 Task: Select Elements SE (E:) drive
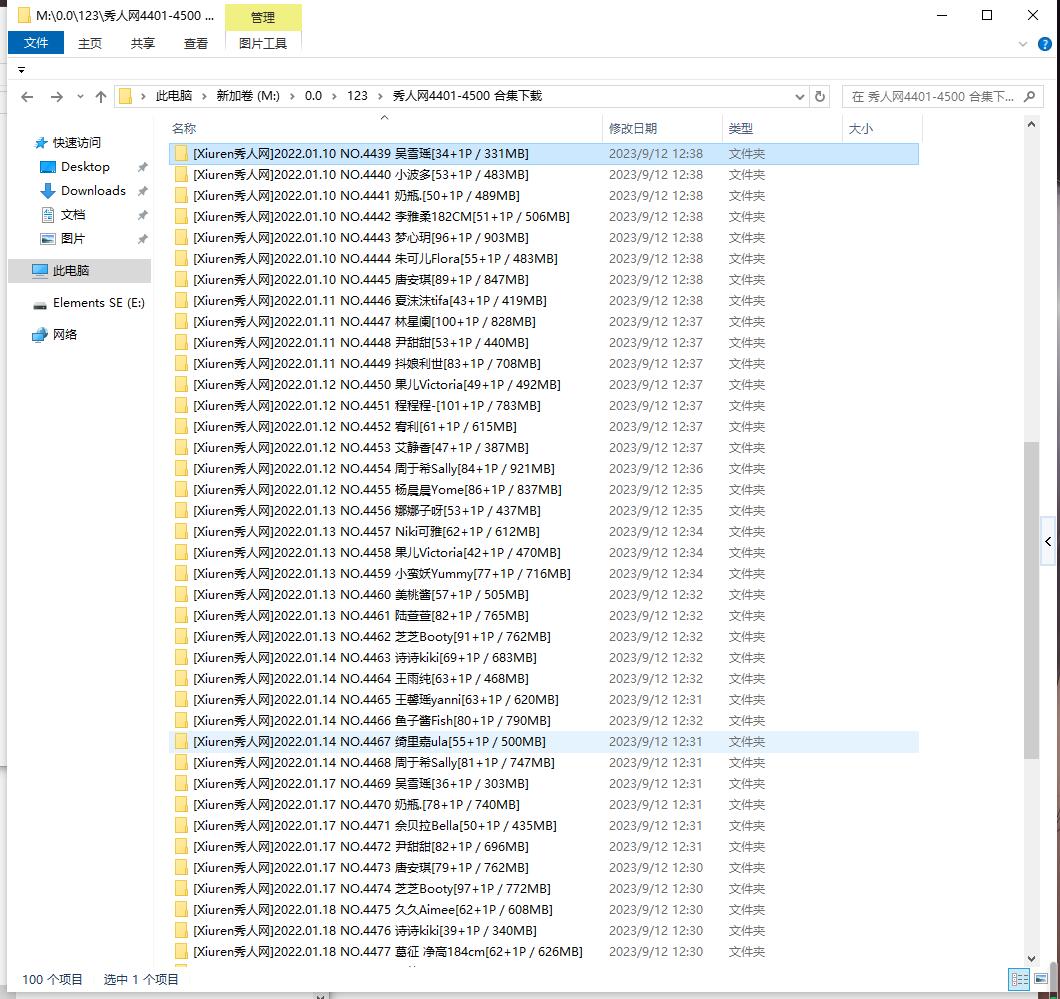coord(98,303)
